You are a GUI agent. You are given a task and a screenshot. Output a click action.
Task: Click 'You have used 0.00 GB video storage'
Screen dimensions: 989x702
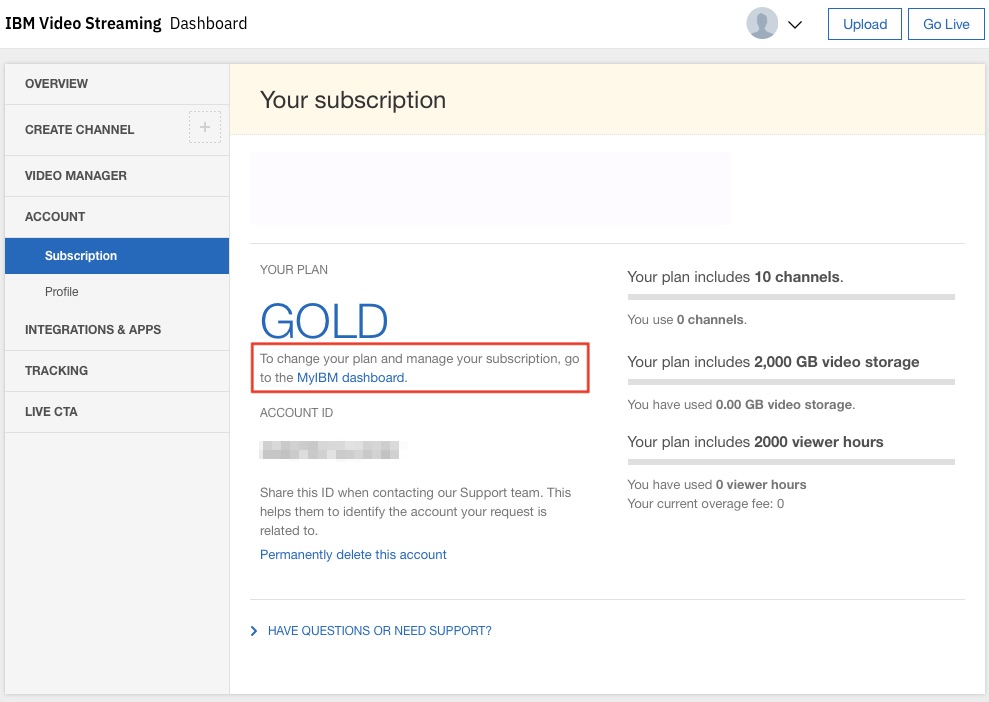(741, 404)
